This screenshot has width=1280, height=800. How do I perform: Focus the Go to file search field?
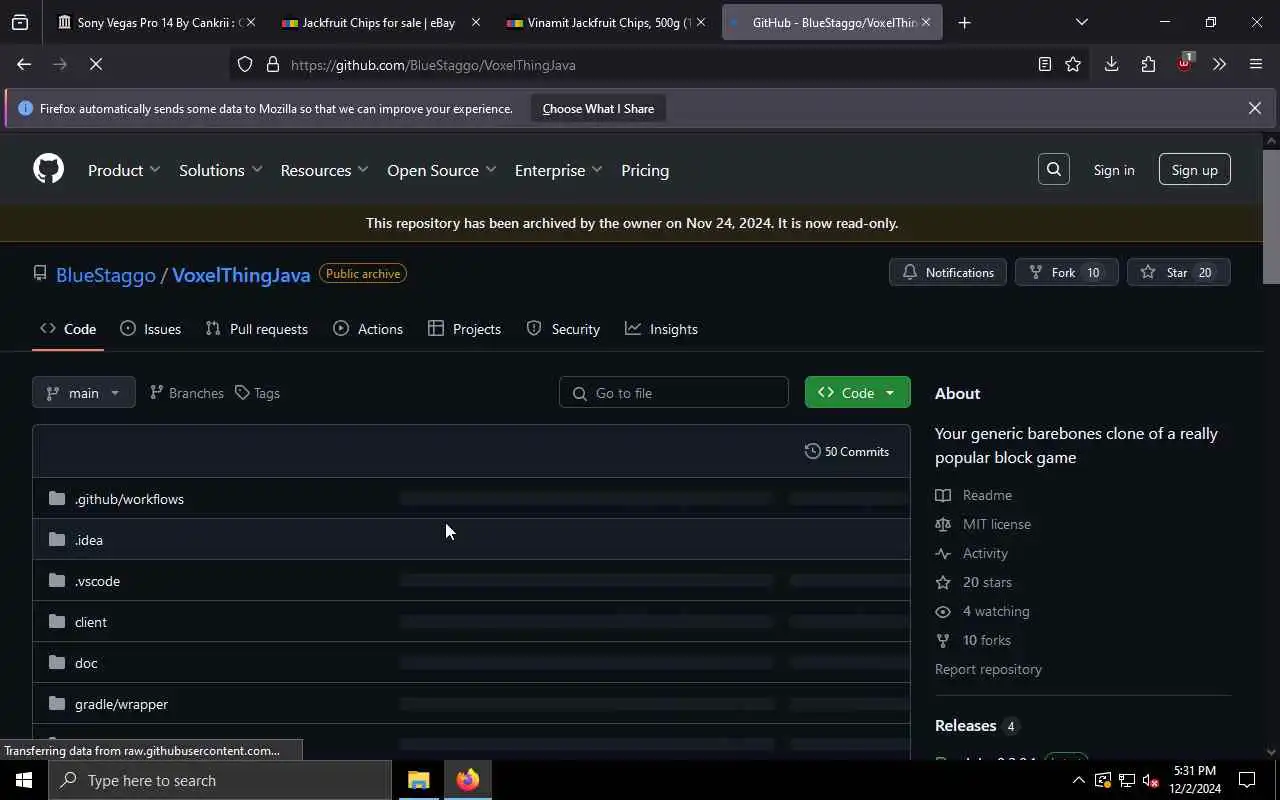674,393
